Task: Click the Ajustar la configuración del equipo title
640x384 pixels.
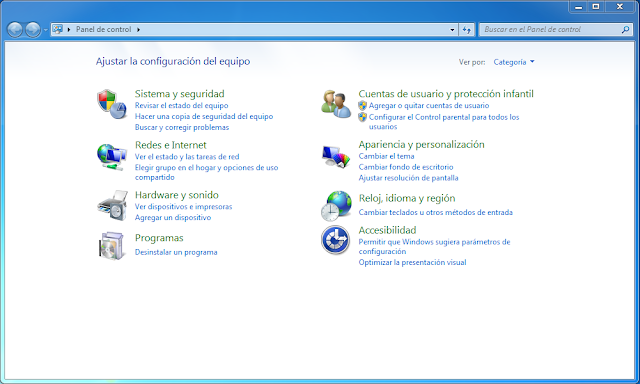Action: tap(173, 61)
